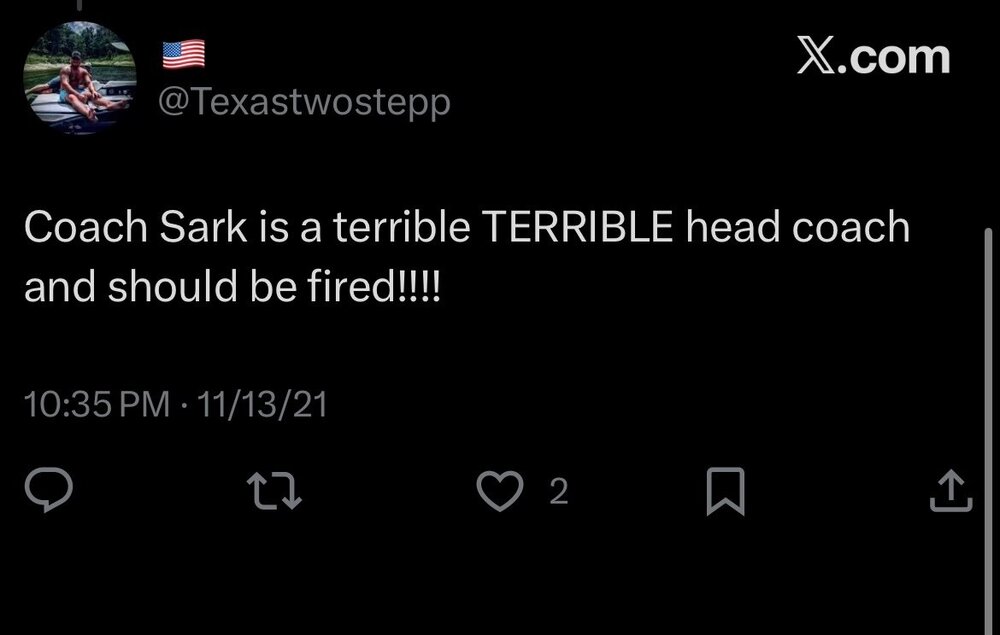1000x635 pixels.
Task: Click the American flag emoji display name
Action: 183,53
